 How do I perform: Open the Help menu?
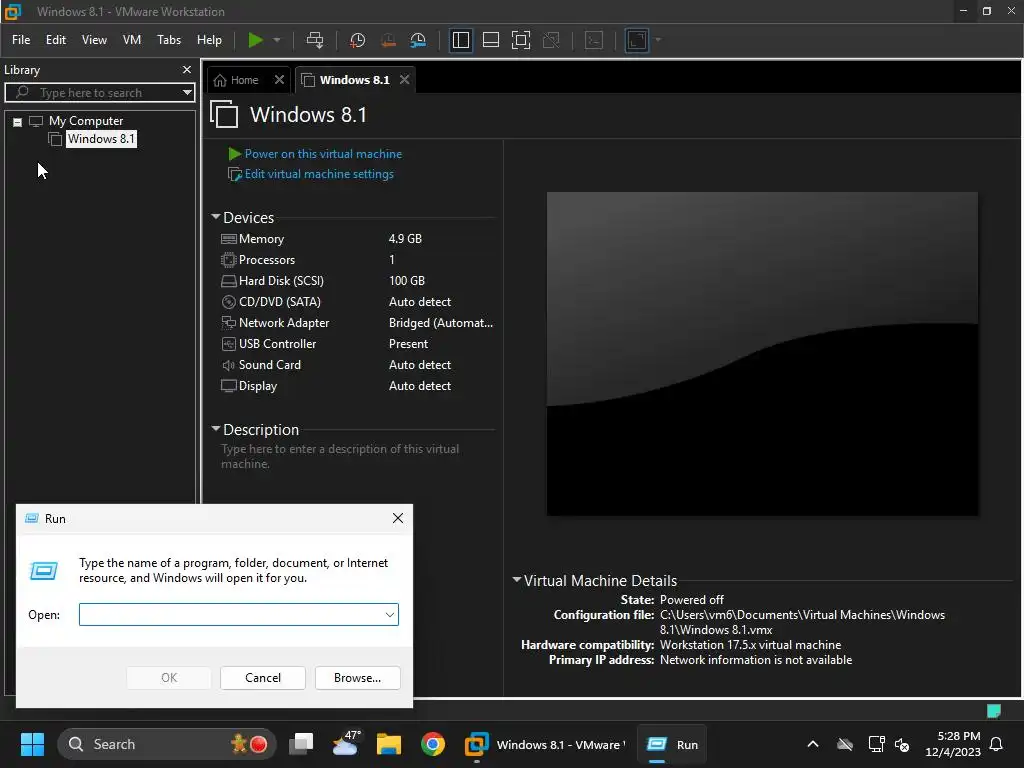coord(209,40)
